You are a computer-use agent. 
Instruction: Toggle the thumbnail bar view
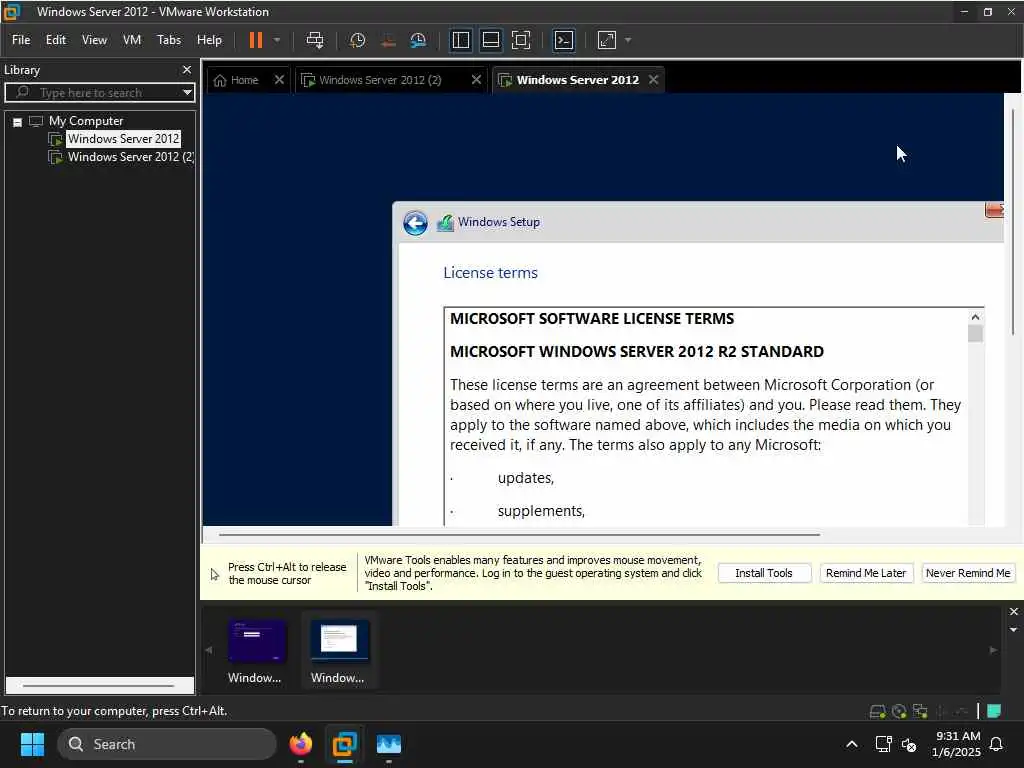(490, 40)
